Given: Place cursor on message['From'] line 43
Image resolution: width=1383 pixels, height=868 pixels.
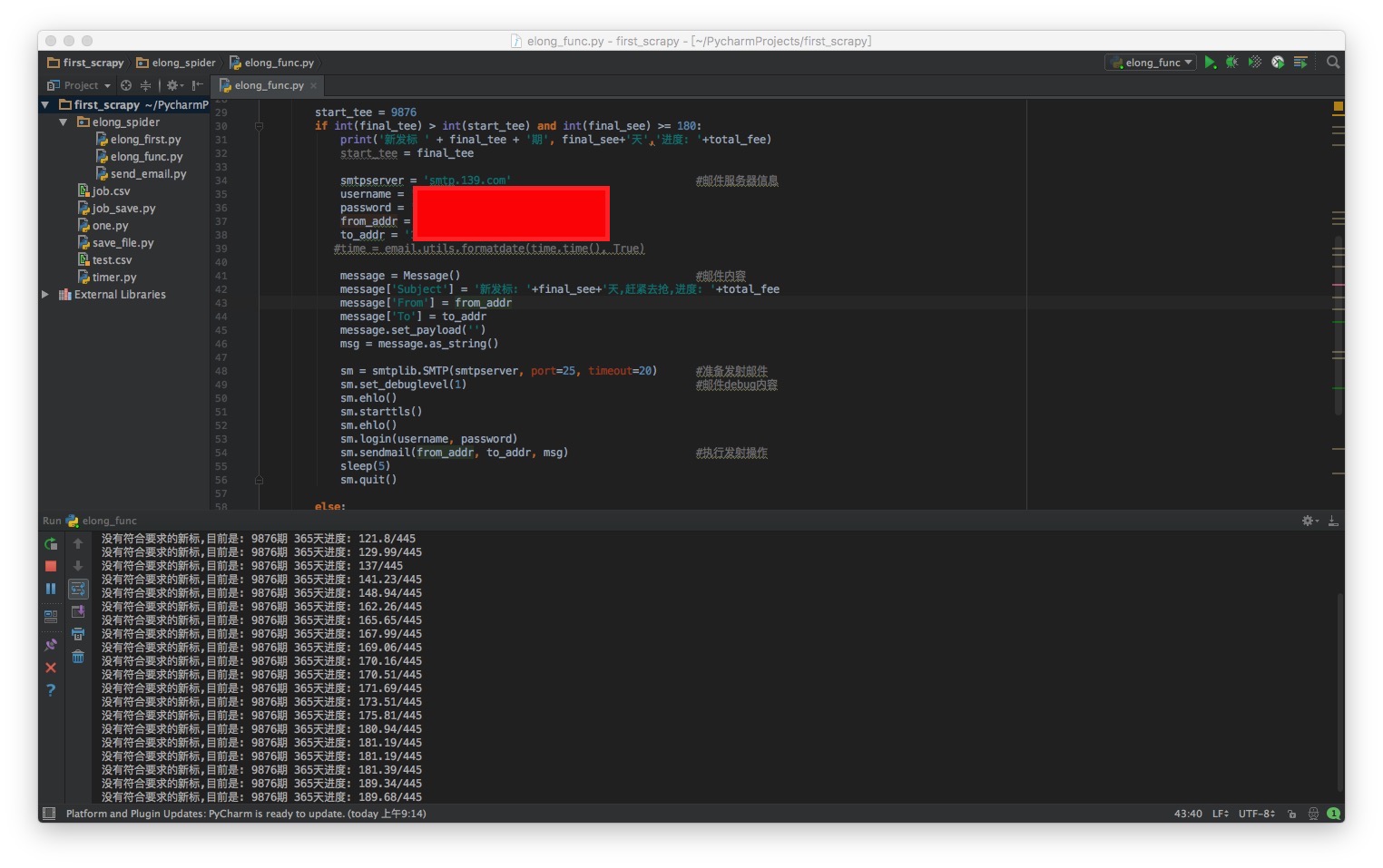Looking at the screenshot, I should click(x=426, y=303).
